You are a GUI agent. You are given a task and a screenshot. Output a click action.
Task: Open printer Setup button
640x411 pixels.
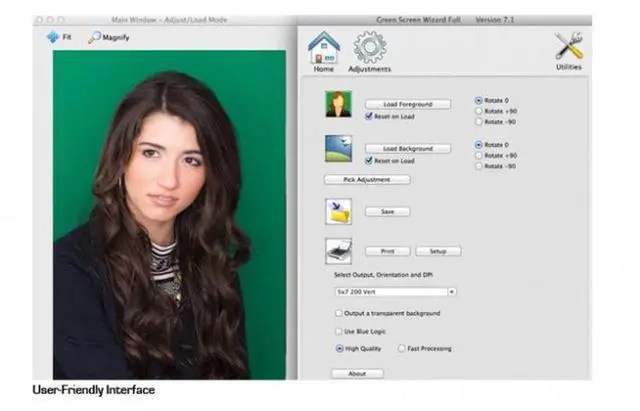pyautogui.click(x=438, y=251)
